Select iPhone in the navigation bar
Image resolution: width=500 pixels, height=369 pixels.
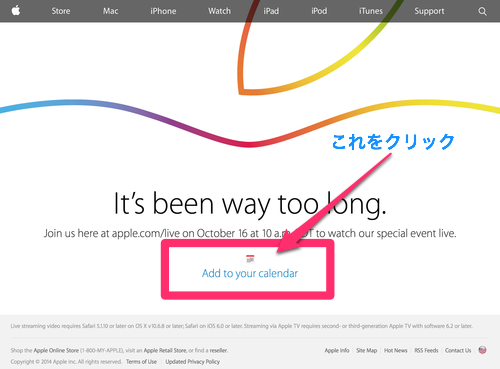tap(163, 11)
